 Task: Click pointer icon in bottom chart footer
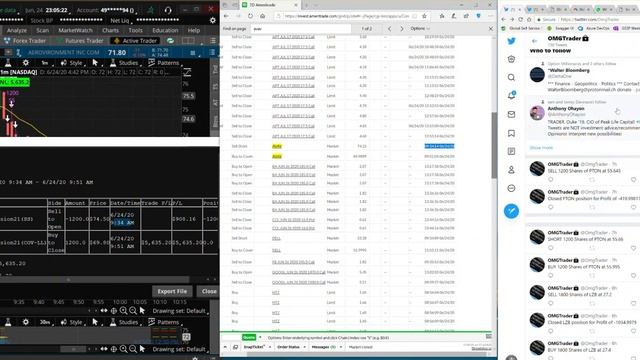[x=142, y=349]
